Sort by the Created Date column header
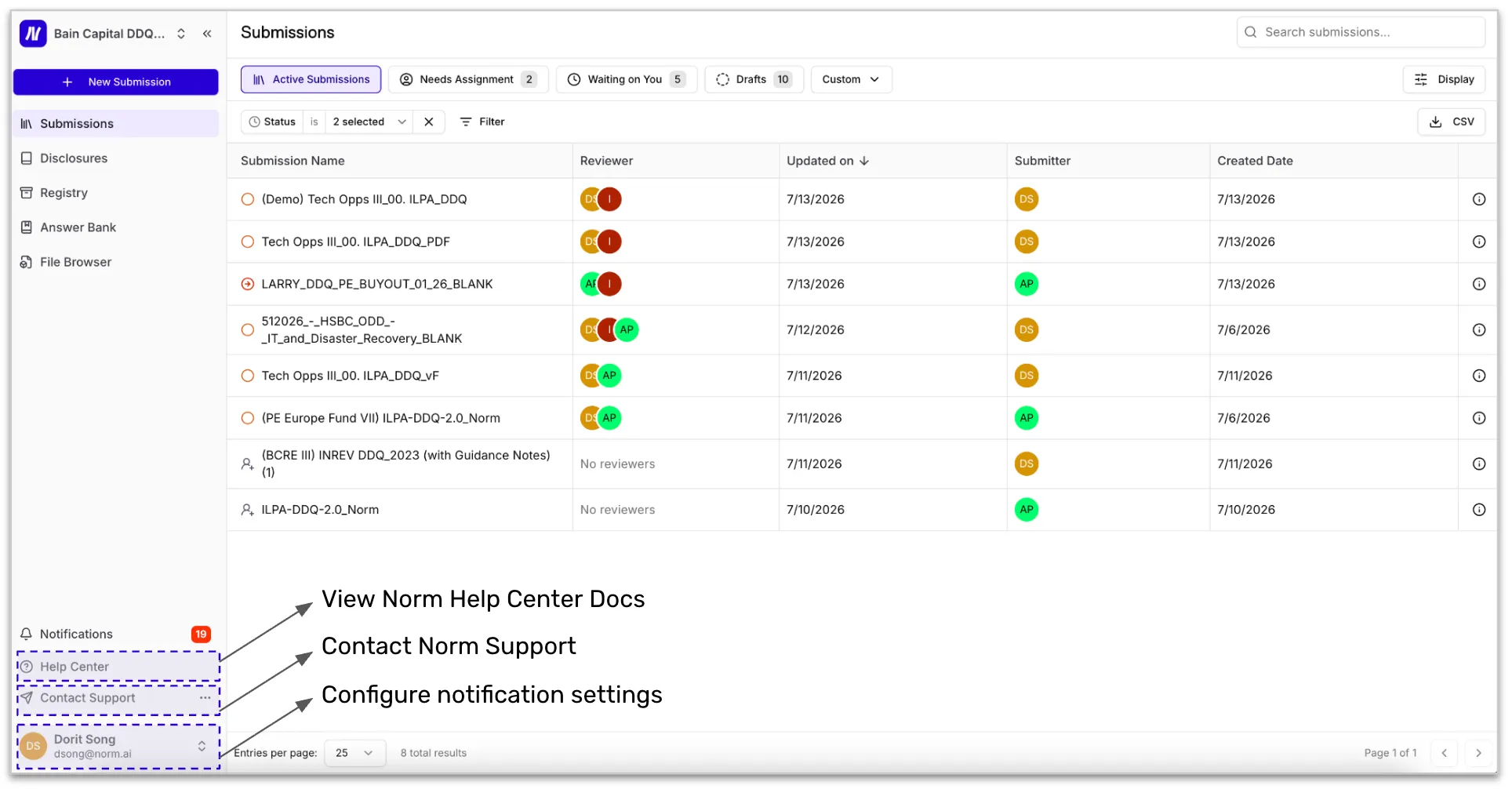The image size is (1512, 789). (1255, 161)
